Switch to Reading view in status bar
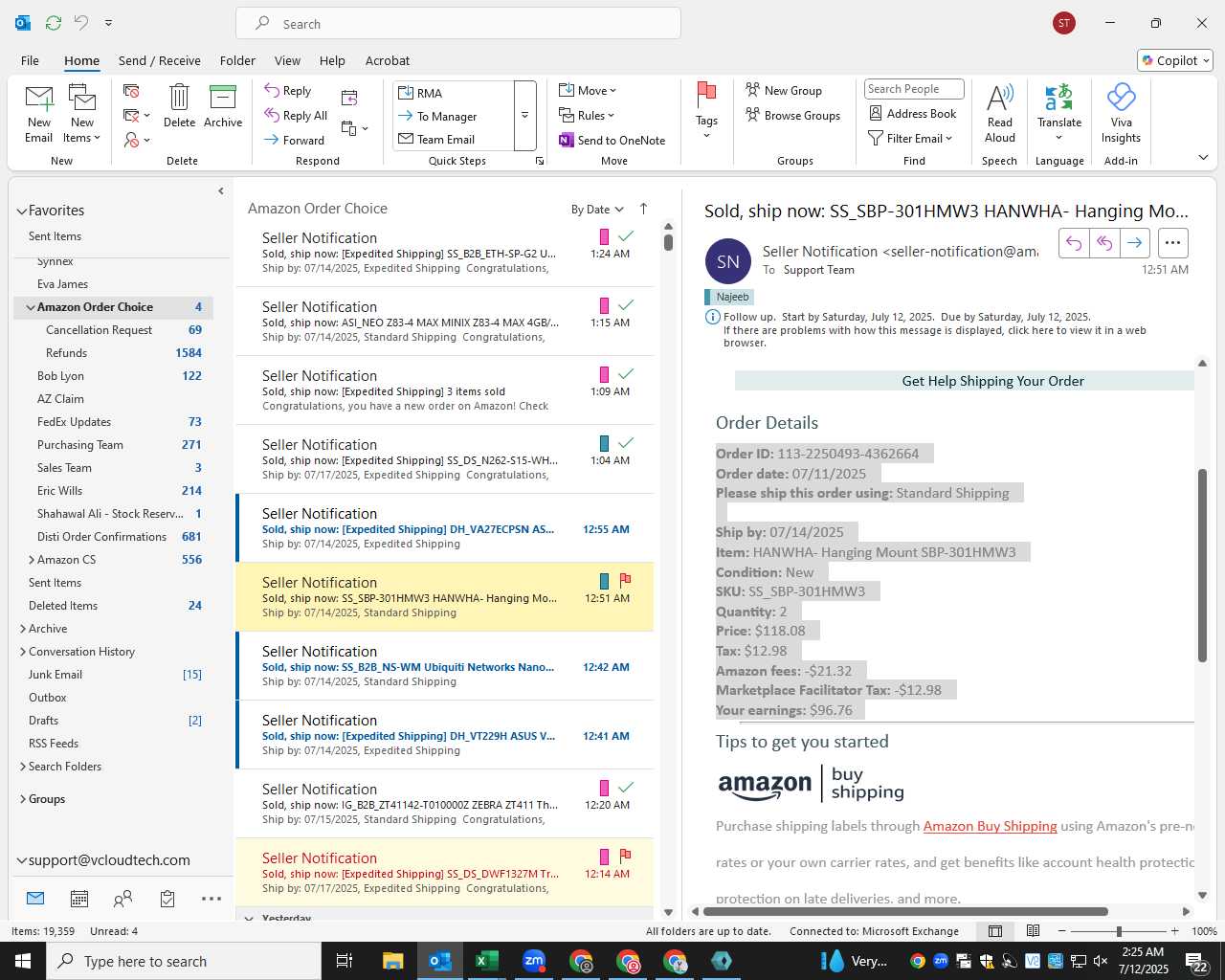Screen dimensions: 1225x980 [1033, 931]
